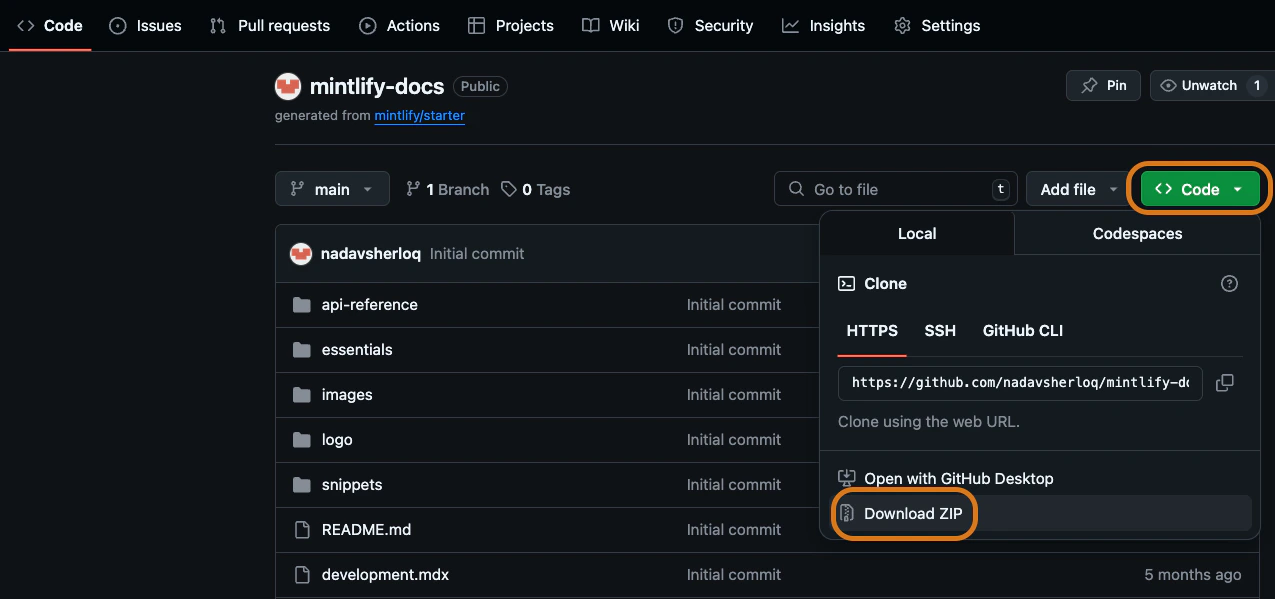Open Initial commit link in snippets row
This screenshot has width=1275, height=599.
[734, 485]
